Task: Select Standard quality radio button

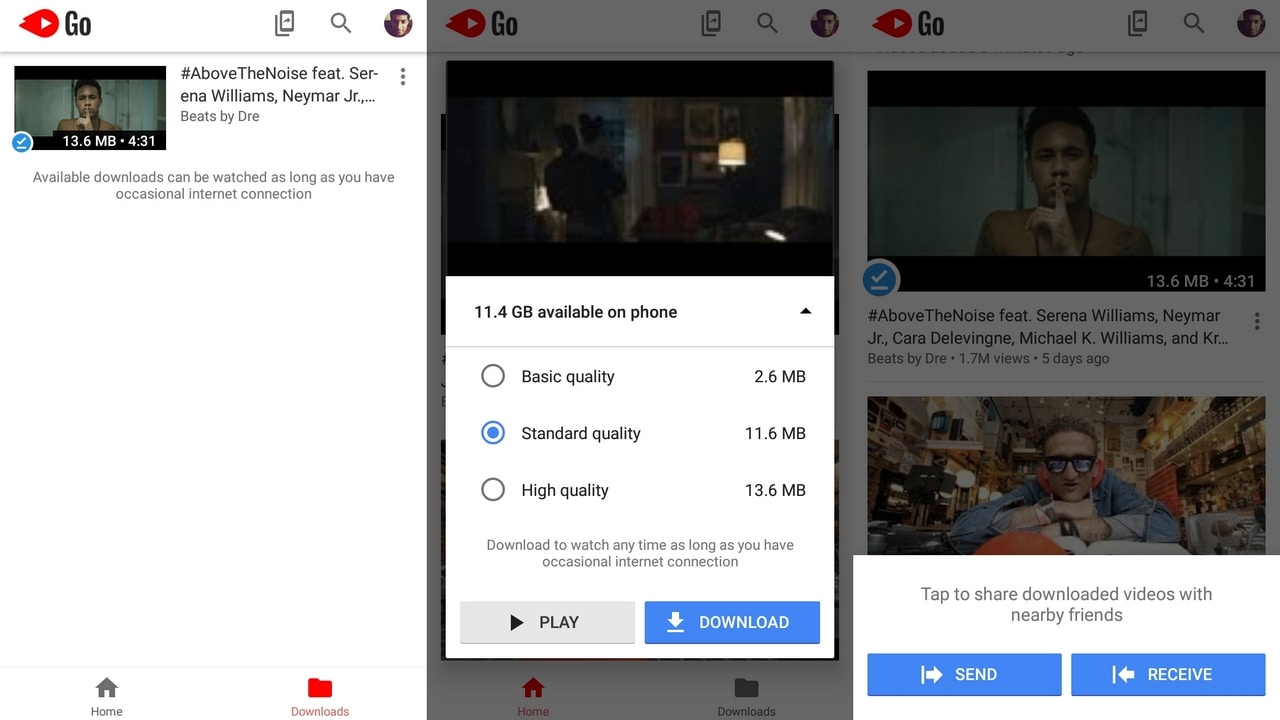Action: pyautogui.click(x=493, y=433)
